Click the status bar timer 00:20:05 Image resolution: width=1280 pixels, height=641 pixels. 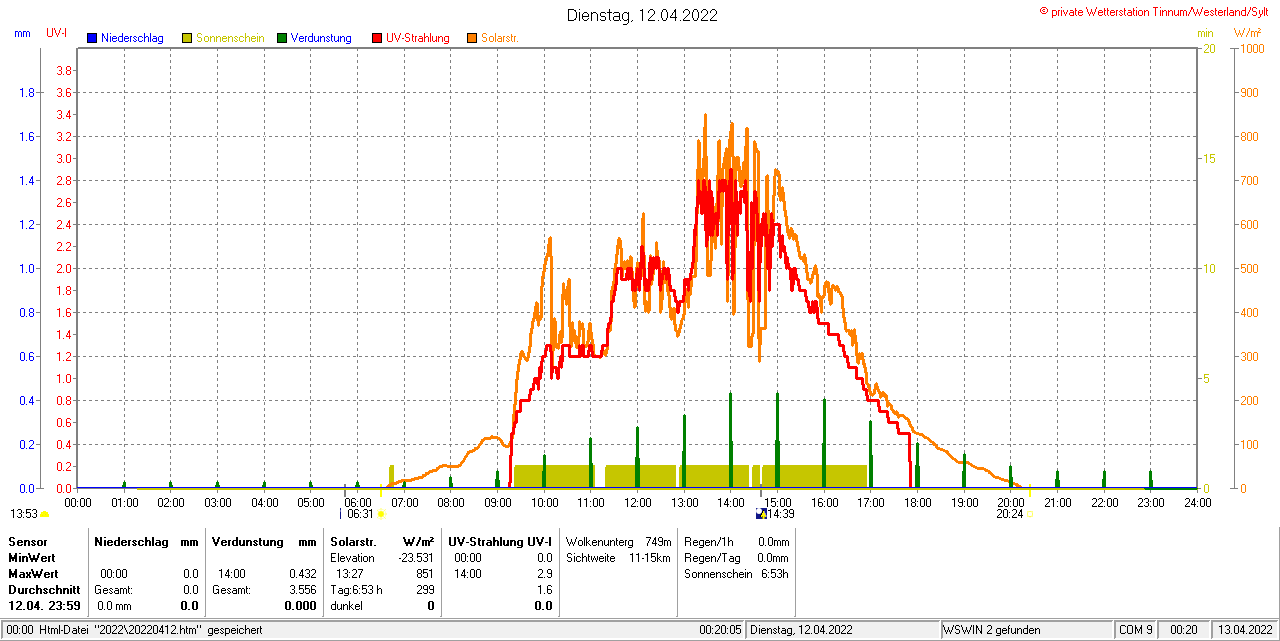pyautogui.click(x=720, y=630)
